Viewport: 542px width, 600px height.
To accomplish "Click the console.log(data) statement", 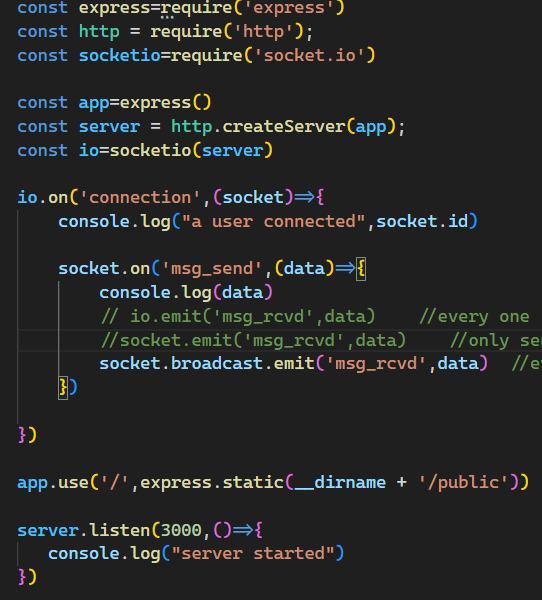I will (x=186, y=293).
